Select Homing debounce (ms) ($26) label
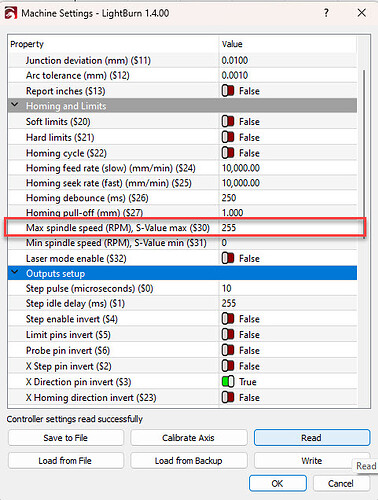The width and height of the screenshot is (378, 500). pyautogui.click(x=87, y=198)
